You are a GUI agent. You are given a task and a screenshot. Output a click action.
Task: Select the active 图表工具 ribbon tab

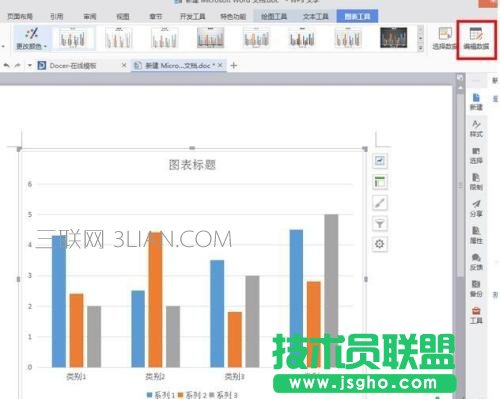point(357,16)
